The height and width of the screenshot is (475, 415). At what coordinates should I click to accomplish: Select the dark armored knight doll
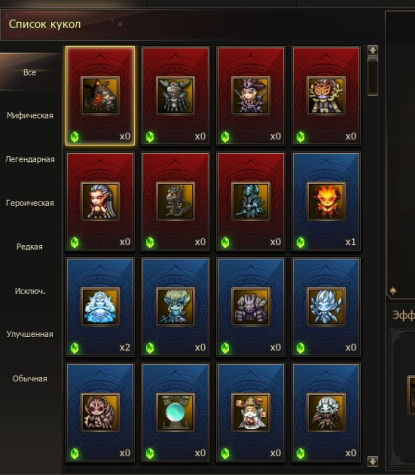click(251, 201)
